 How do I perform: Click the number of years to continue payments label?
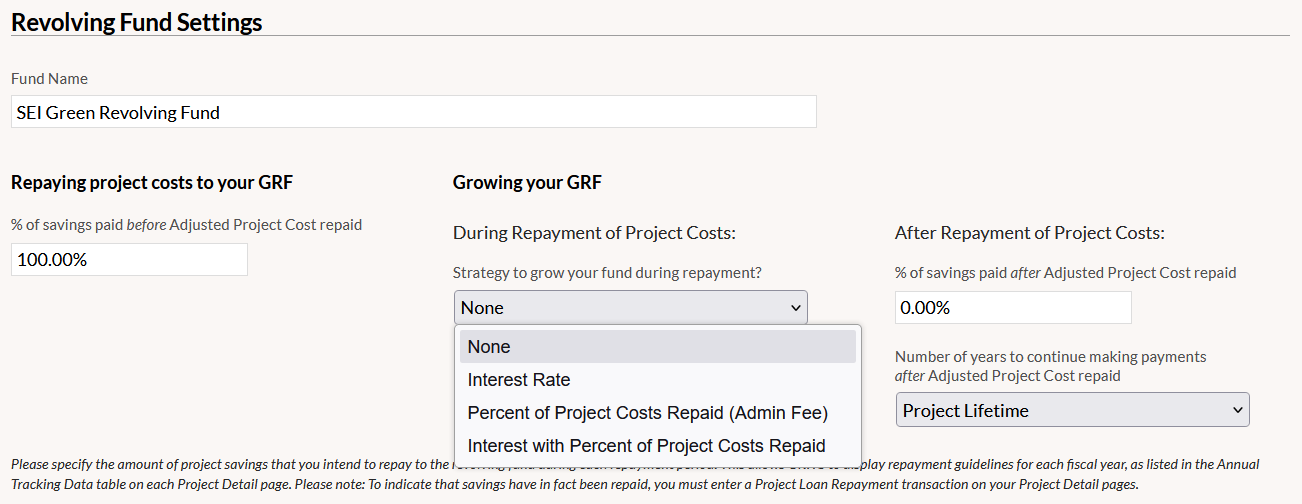point(1051,366)
